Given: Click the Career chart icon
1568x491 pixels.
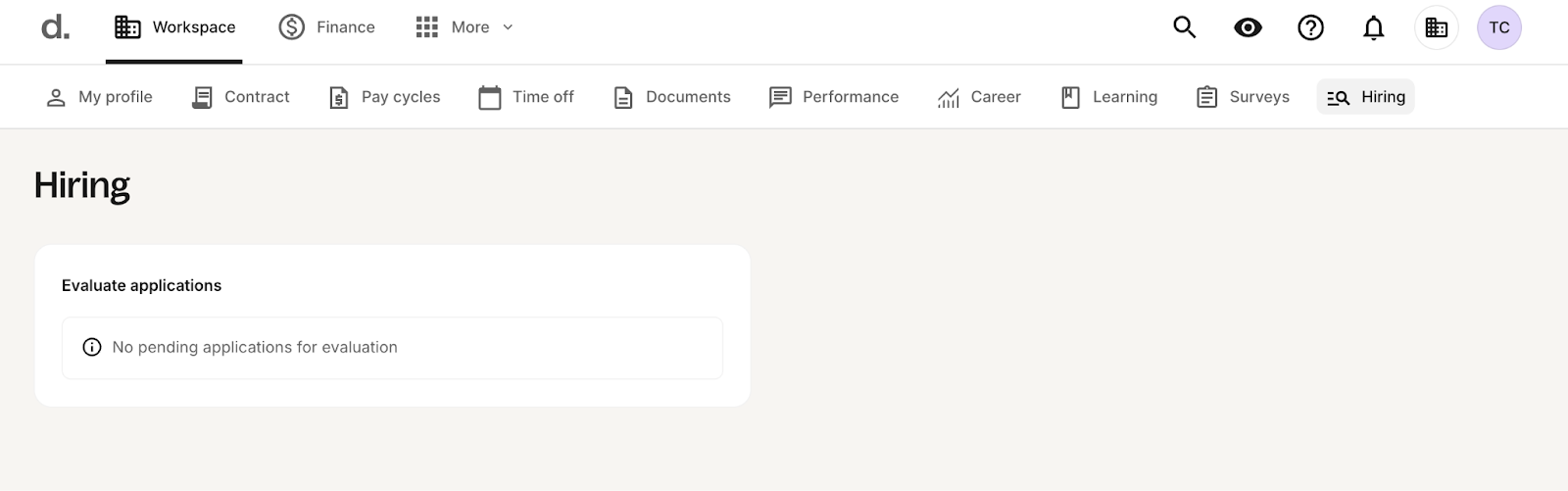Looking at the screenshot, I should pos(949,97).
